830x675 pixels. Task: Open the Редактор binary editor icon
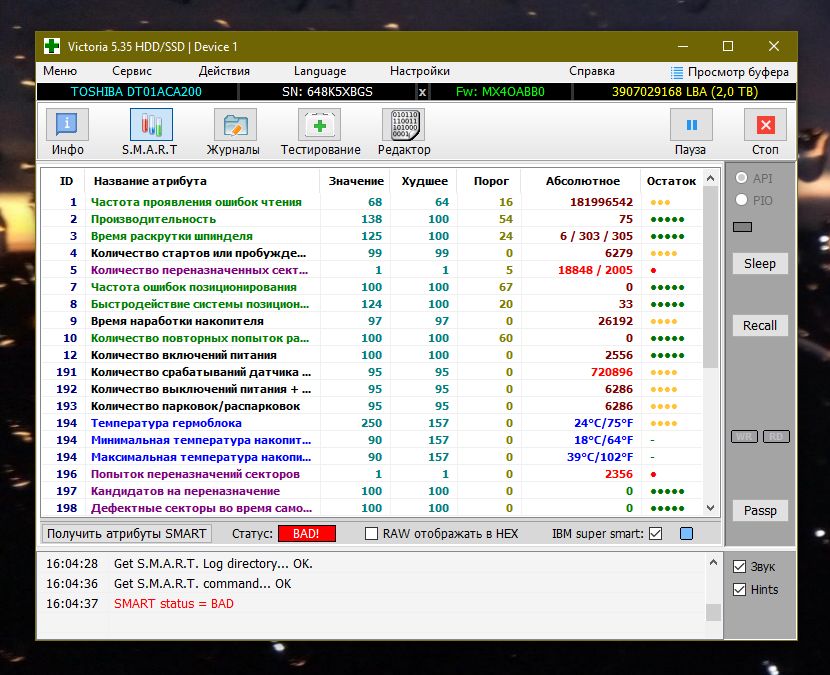tap(404, 125)
